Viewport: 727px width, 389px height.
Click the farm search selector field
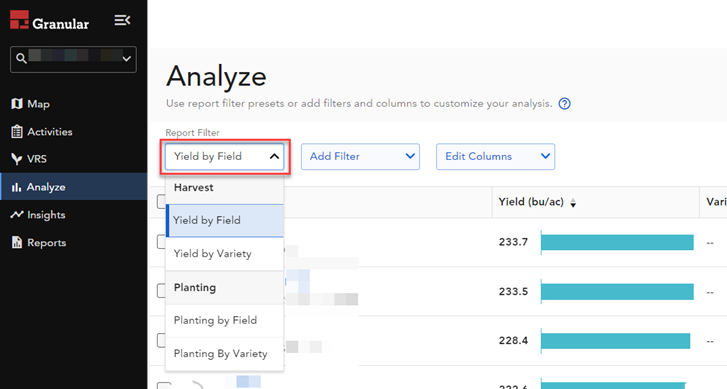coord(73,59)
